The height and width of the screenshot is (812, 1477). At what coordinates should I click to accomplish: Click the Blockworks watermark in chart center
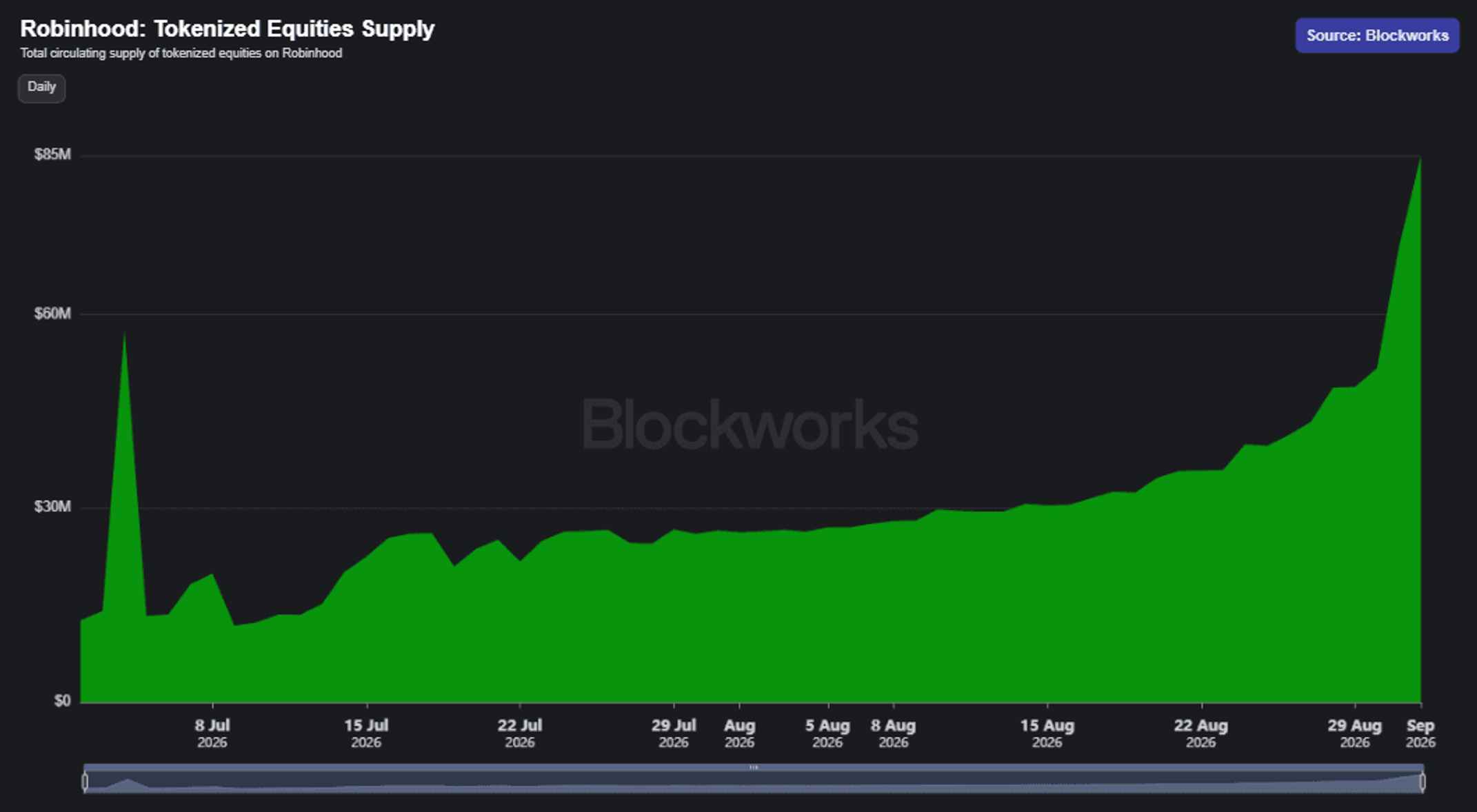(x=750, y=424)
